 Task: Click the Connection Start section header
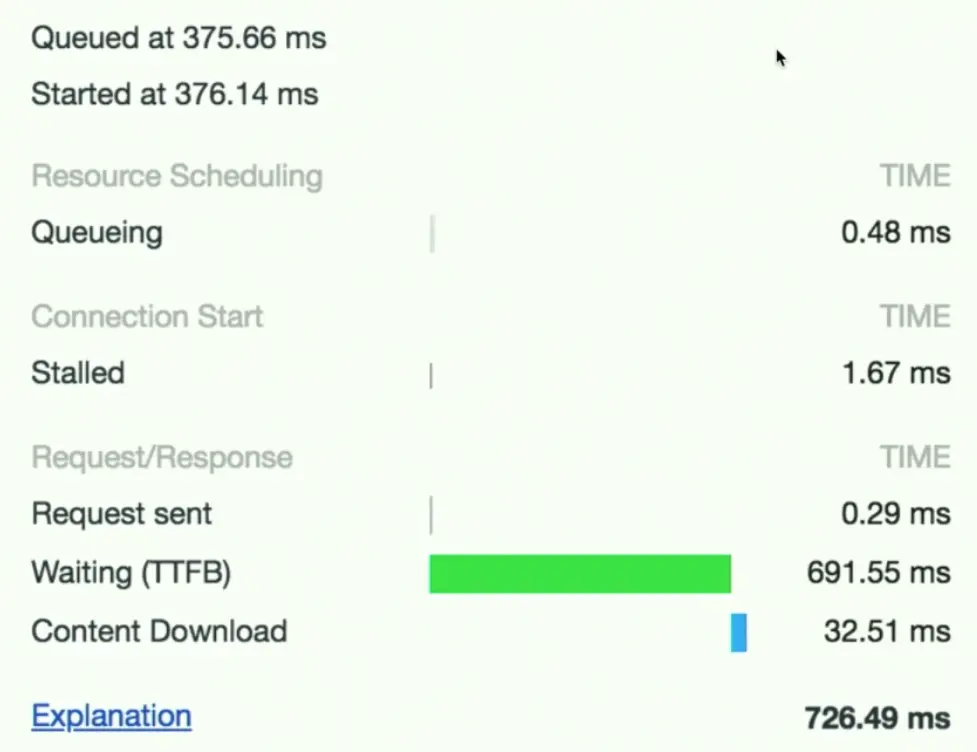148,317
